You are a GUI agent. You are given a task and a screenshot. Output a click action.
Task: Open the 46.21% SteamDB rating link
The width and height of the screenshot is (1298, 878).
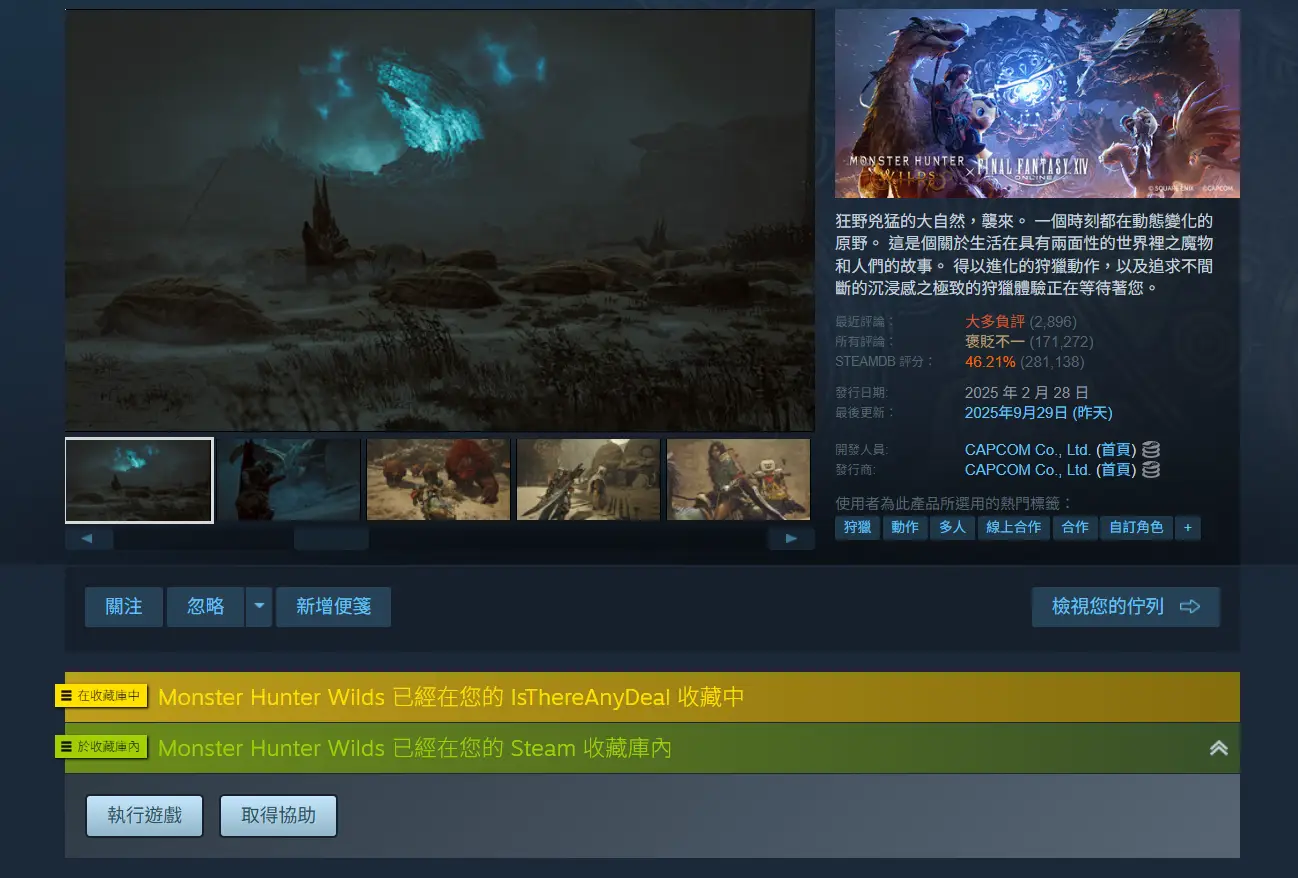pyautogui.click(x=990, y=362)
